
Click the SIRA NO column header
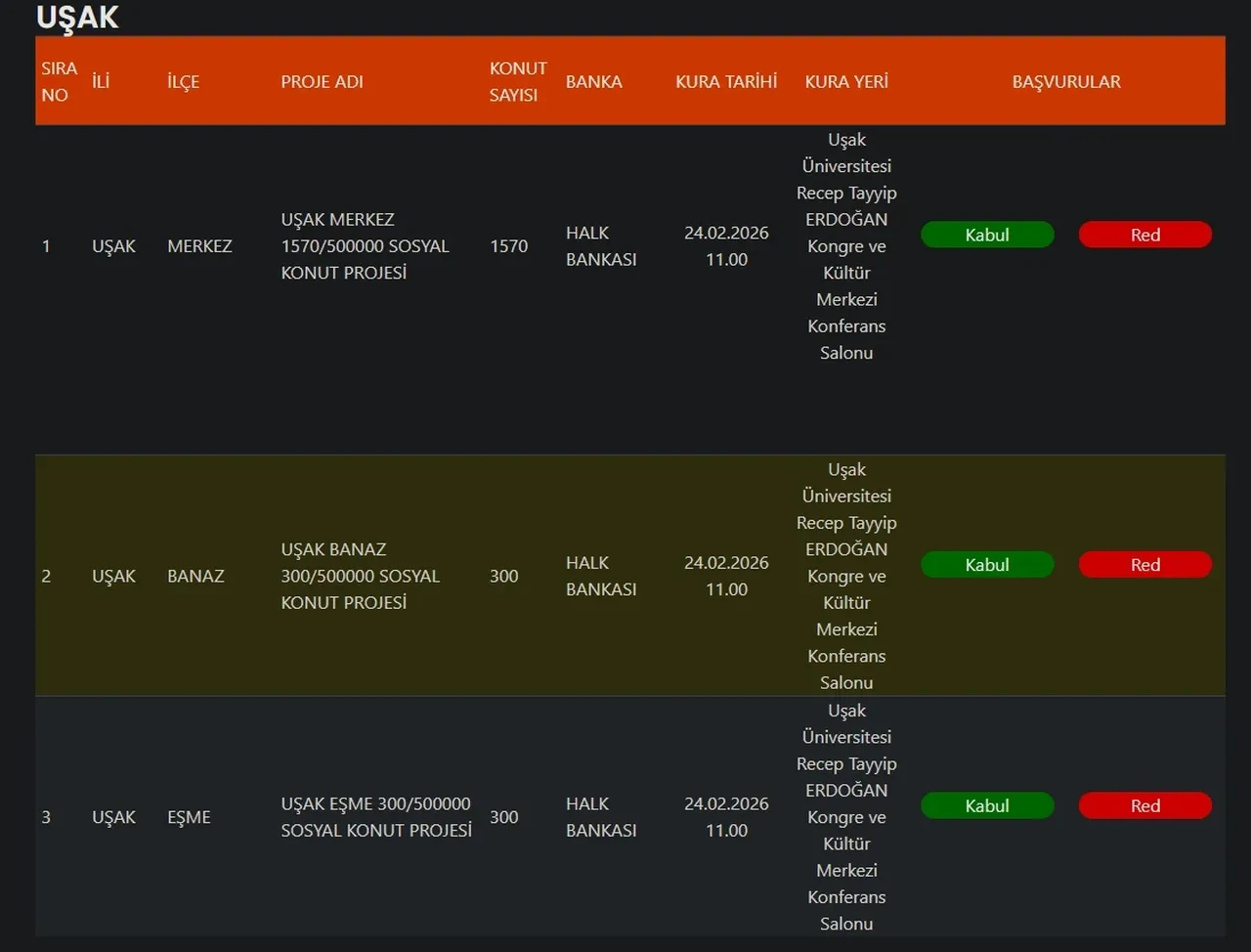(58, 81)
